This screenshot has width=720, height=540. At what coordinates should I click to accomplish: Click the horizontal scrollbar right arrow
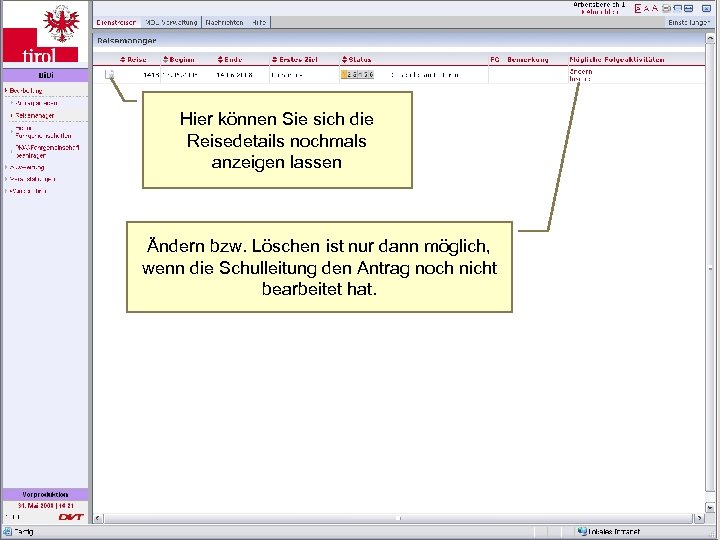699,518
